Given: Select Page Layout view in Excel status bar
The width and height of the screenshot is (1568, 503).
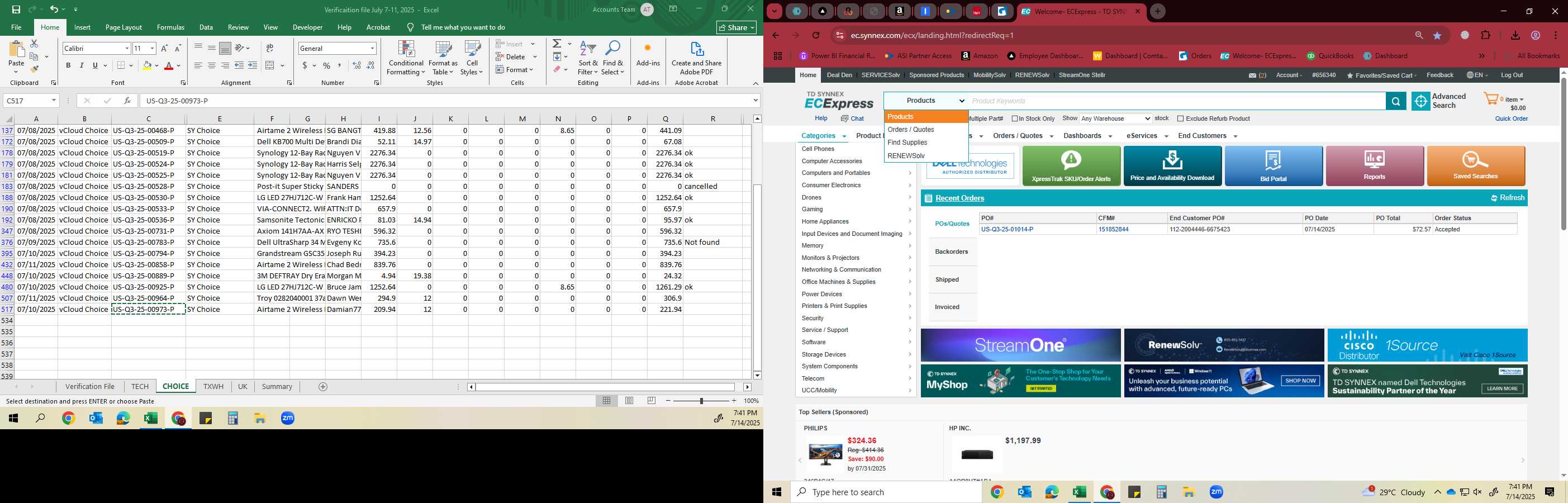Looking at the screenshot, I should (x=629, y=401).
